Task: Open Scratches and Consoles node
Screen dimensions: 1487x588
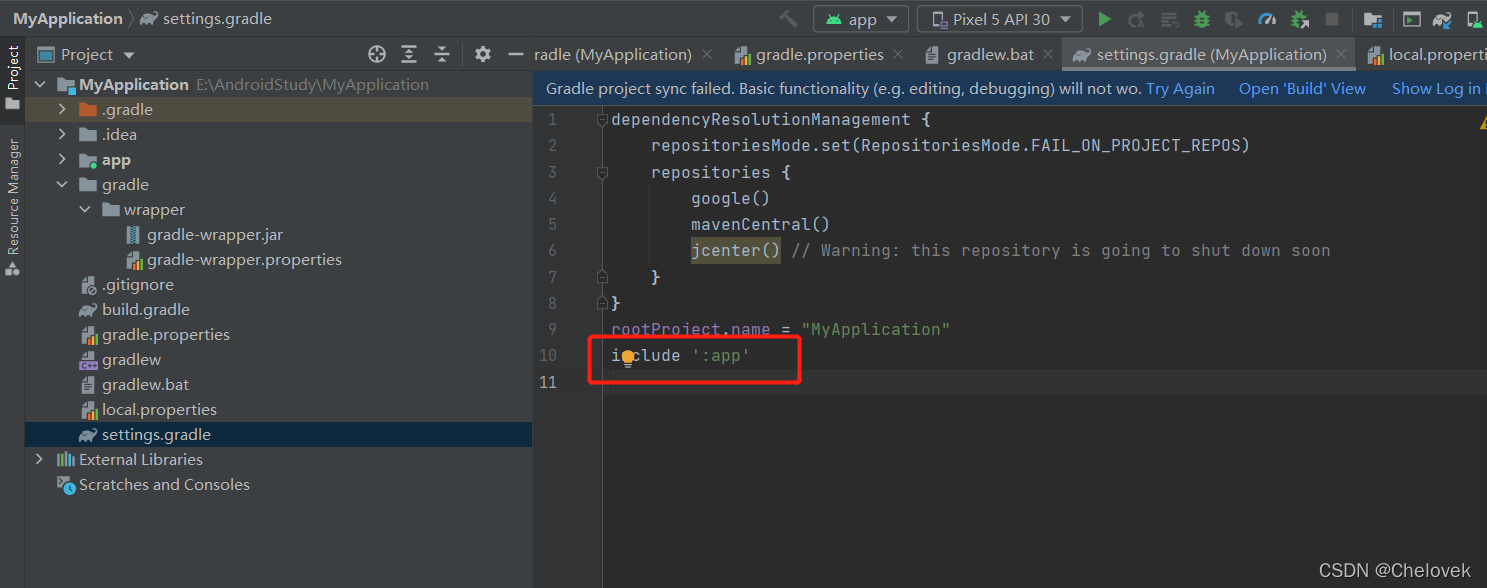Action: 153,485
